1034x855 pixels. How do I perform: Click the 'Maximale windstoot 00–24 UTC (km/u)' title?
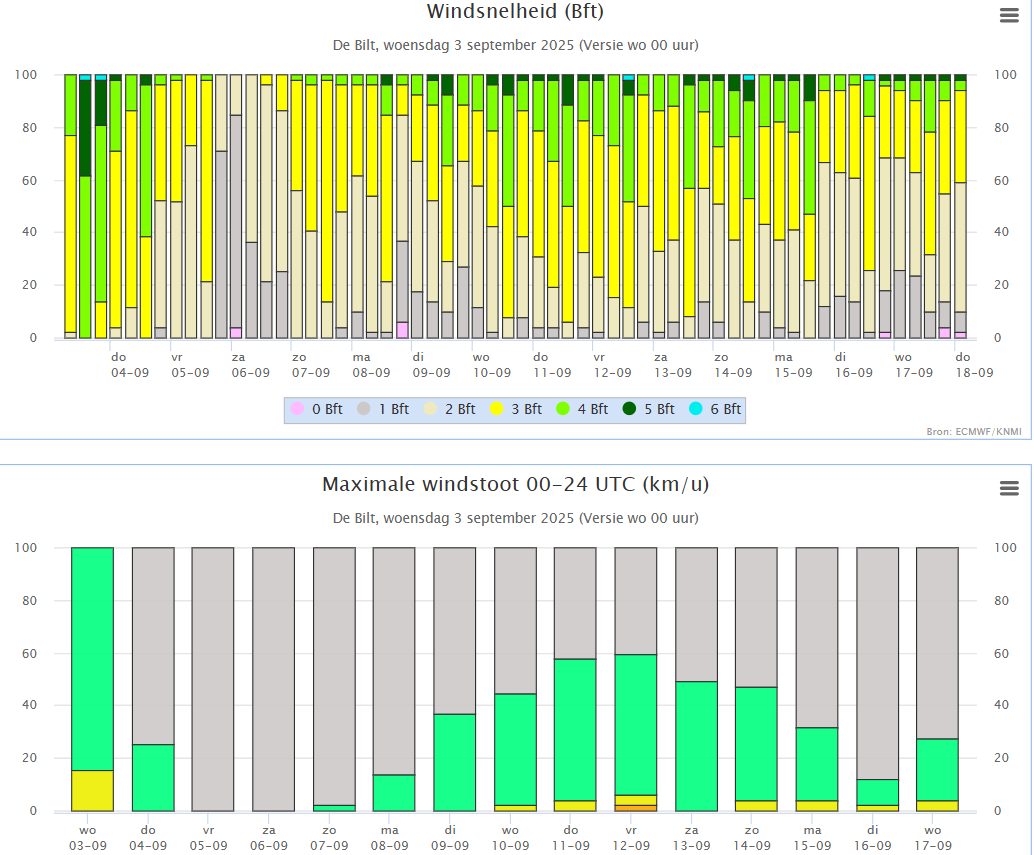[x=515, y=485]
